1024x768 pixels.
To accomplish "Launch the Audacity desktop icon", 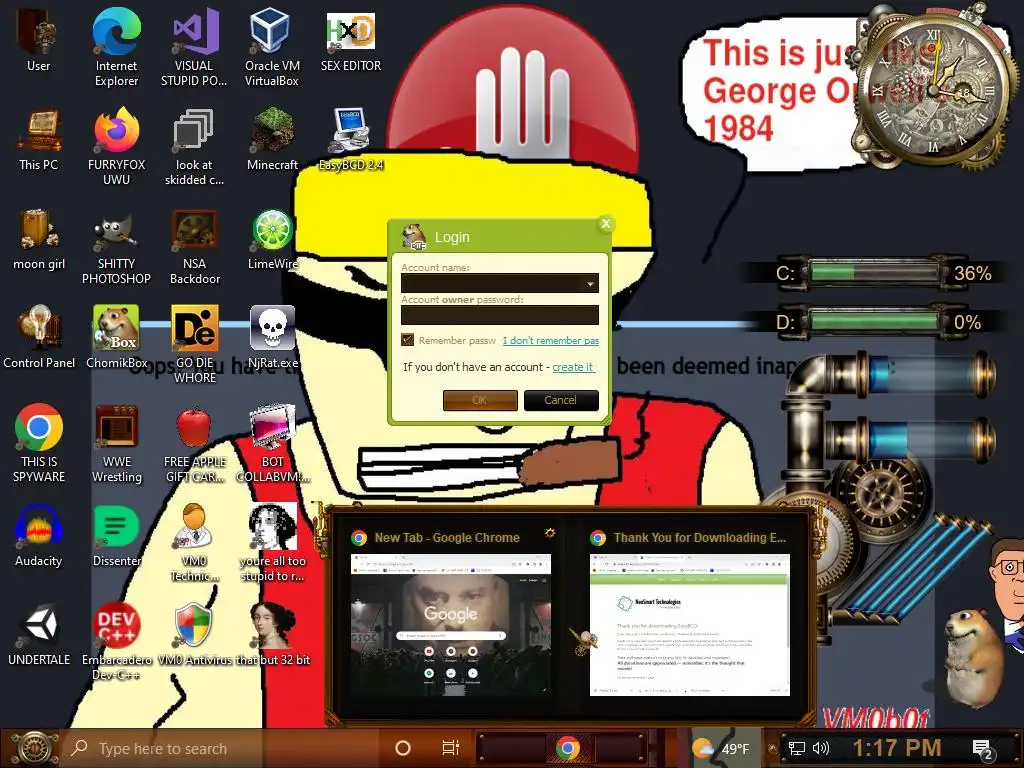I will point(39,537).
